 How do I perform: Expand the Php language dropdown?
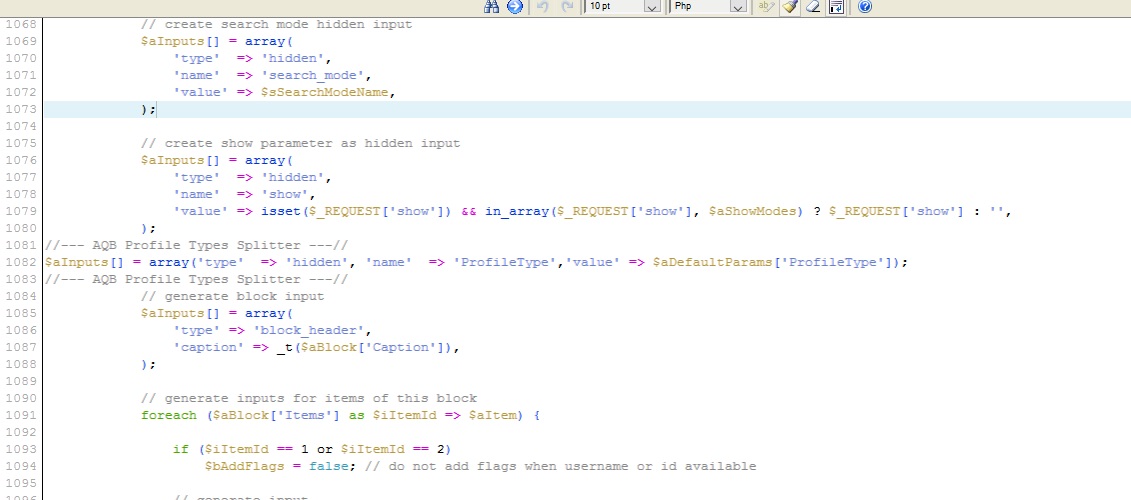point(737,7)
